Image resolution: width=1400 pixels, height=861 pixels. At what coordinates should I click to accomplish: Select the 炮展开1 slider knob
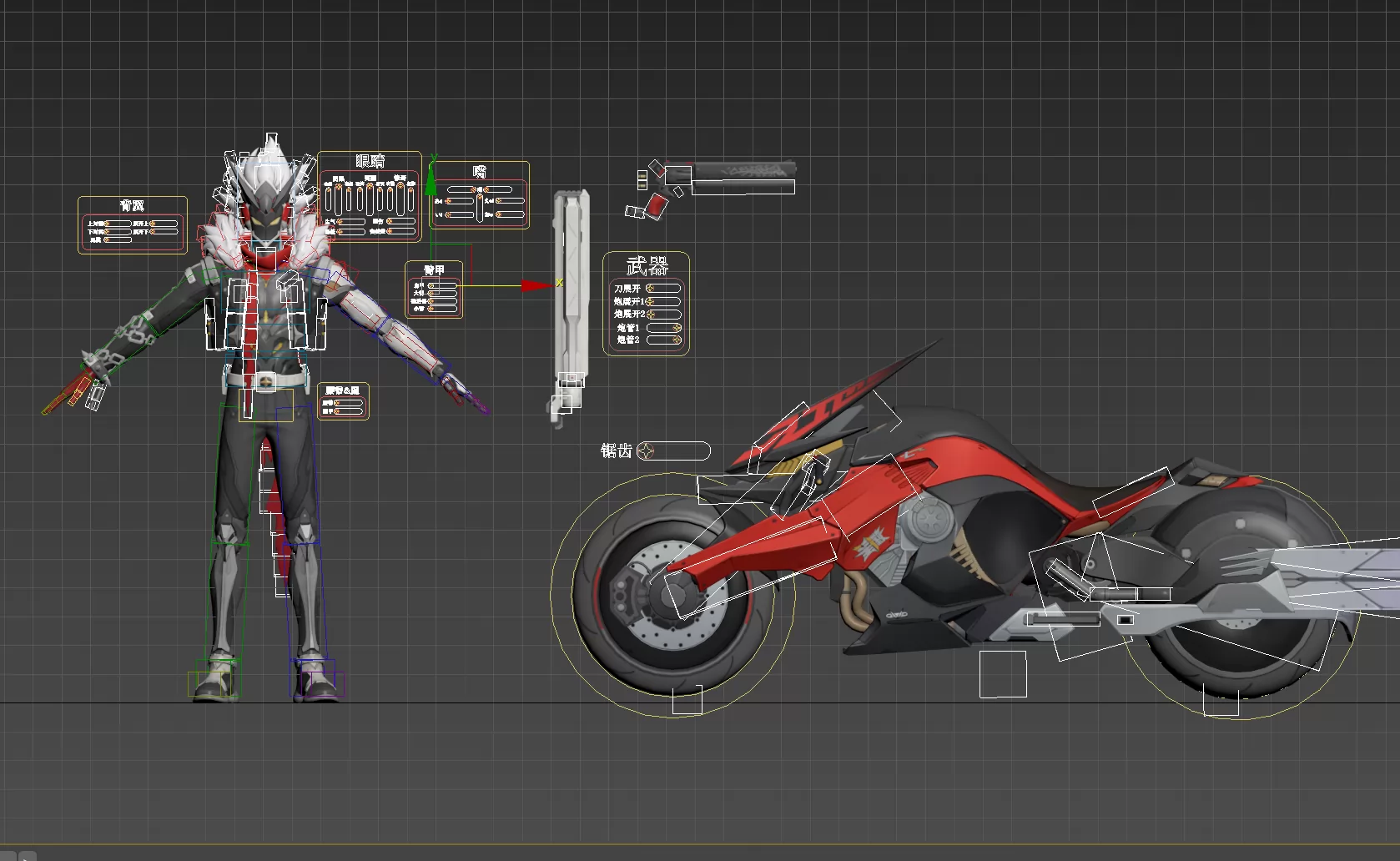(650, 301)
